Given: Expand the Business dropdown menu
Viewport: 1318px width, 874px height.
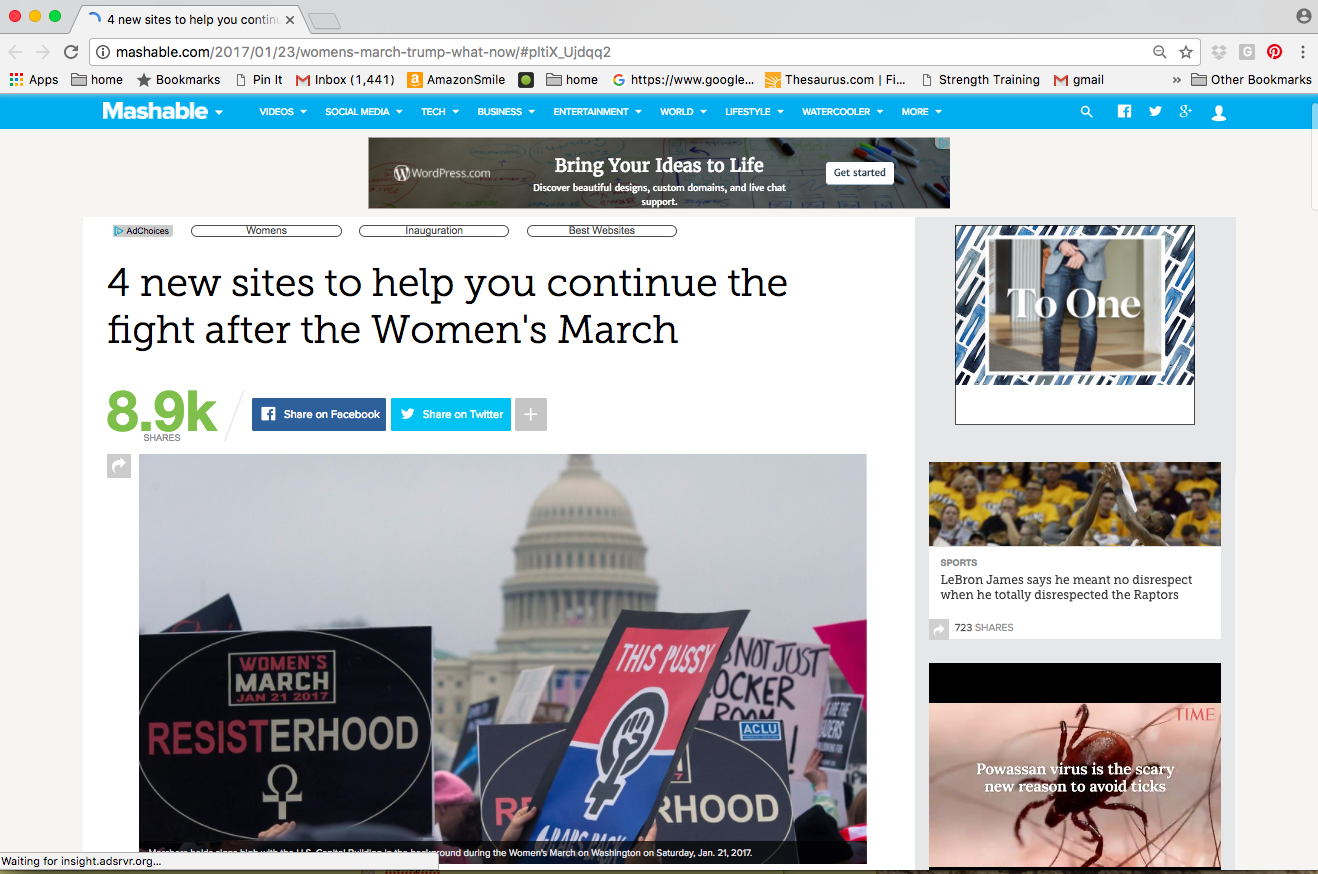Looking at the screenshot, I should [506, 112].
